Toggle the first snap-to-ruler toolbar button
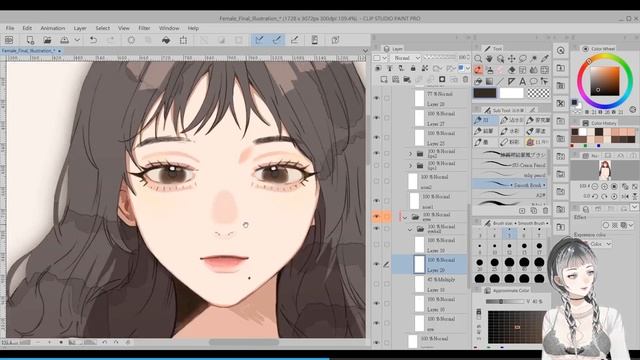 pyautogui.click(x=259, y=40)
